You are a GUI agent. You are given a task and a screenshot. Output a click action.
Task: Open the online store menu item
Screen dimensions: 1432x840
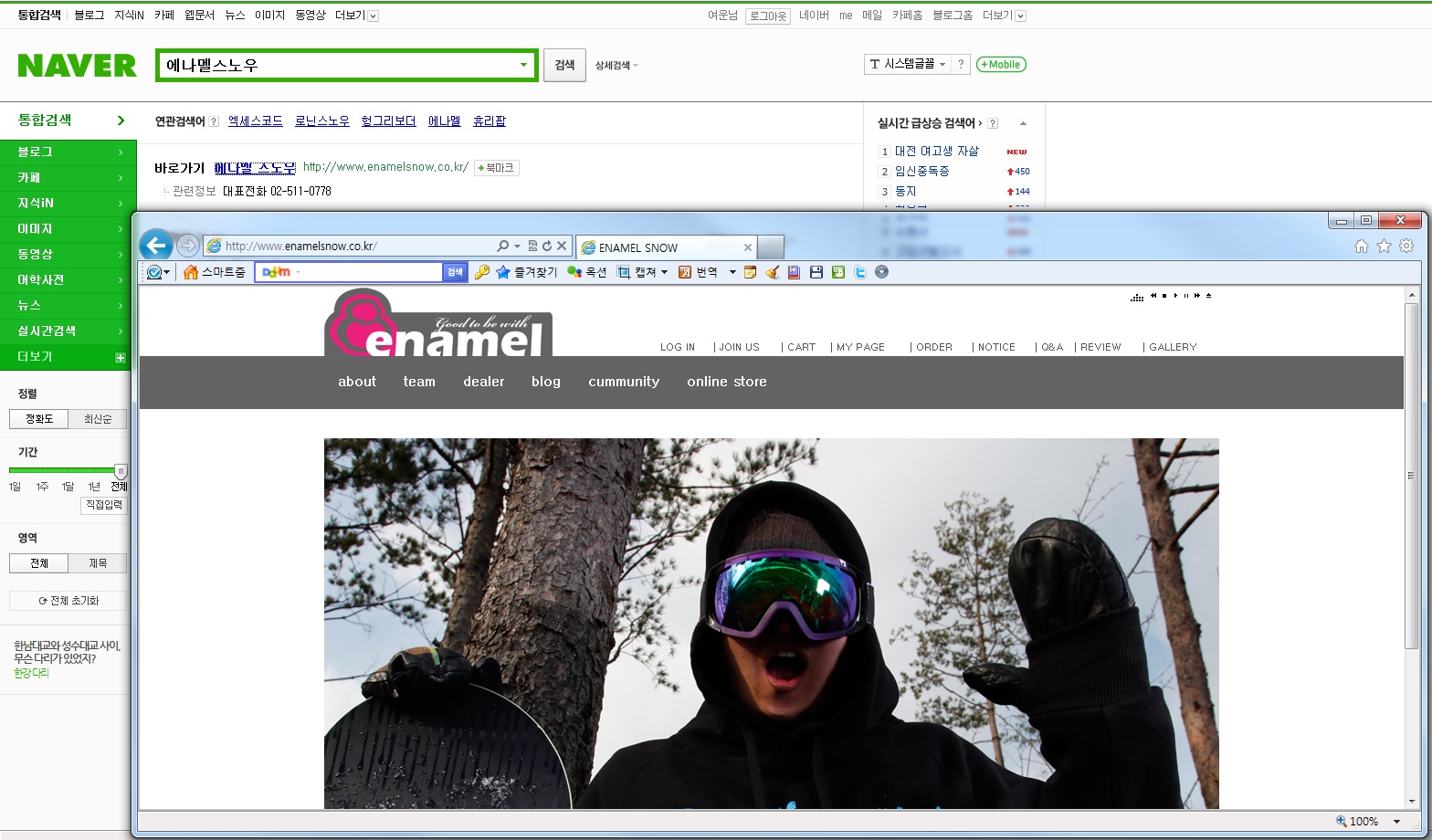tap(727, 382)
